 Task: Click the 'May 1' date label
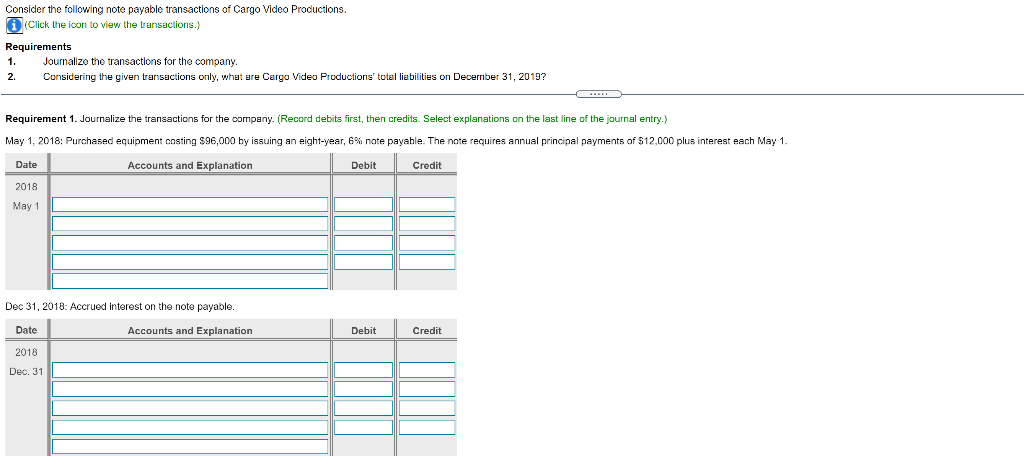coord(26,206)
